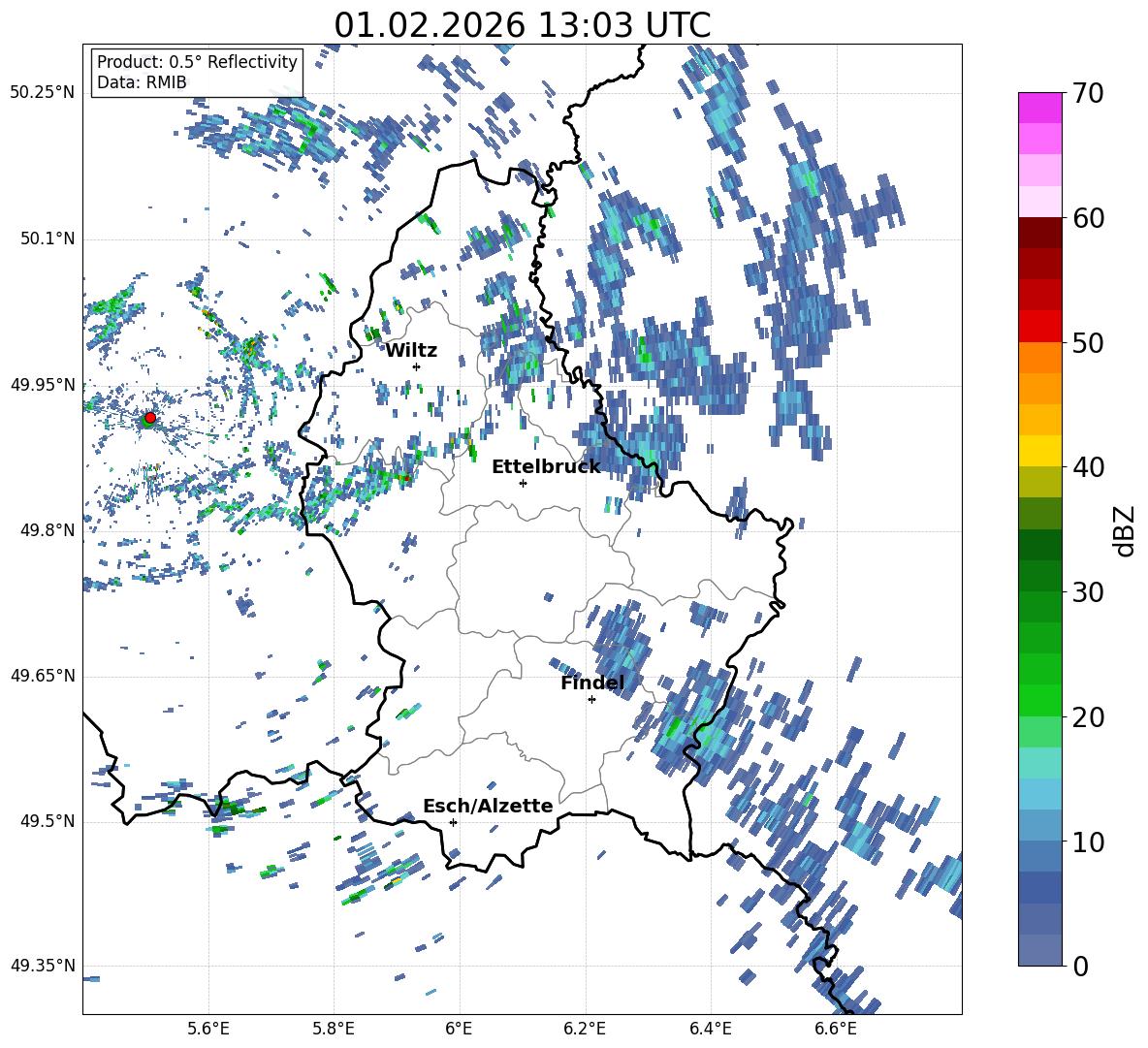The width and height of the screenshot is (1148, 1048).
Task: Click the Wiltz station cross marker
Action: coord(417,366)
